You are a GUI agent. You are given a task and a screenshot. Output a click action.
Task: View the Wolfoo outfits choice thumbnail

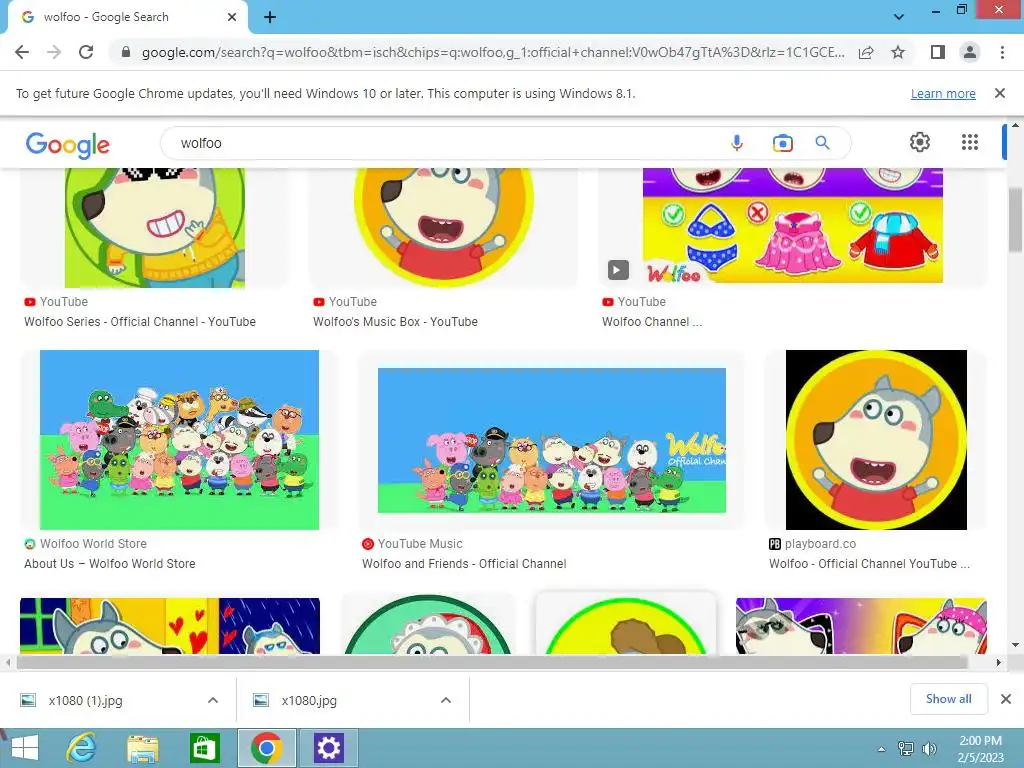[x=793, y=225]
